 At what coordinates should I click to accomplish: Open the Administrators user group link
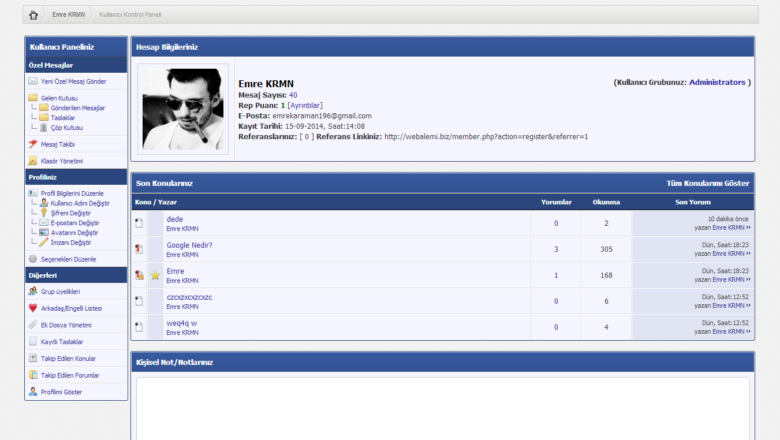(717, 82)
